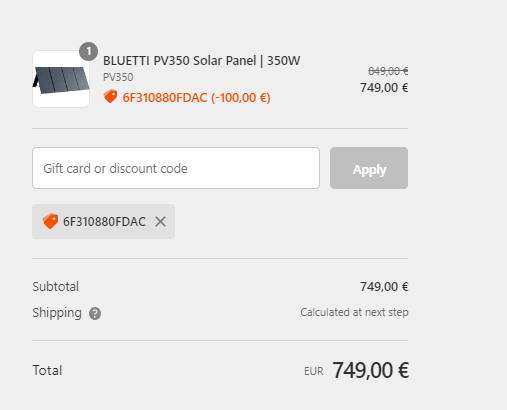
Task: Click the orange tag icon beside product discount
Action: pos(110,97)
